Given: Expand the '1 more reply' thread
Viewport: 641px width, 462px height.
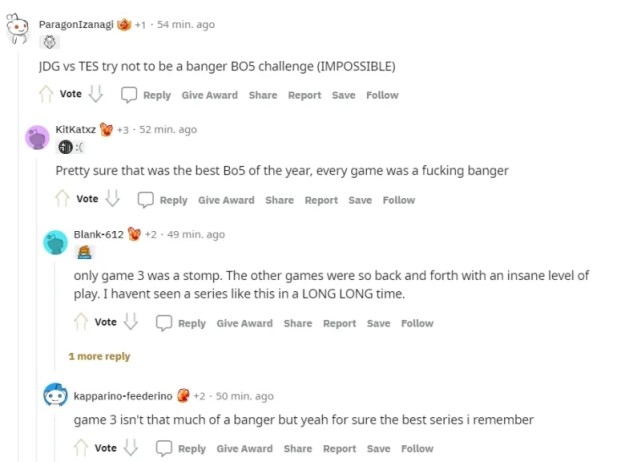Looking at the screenshot, I should 99,357.
